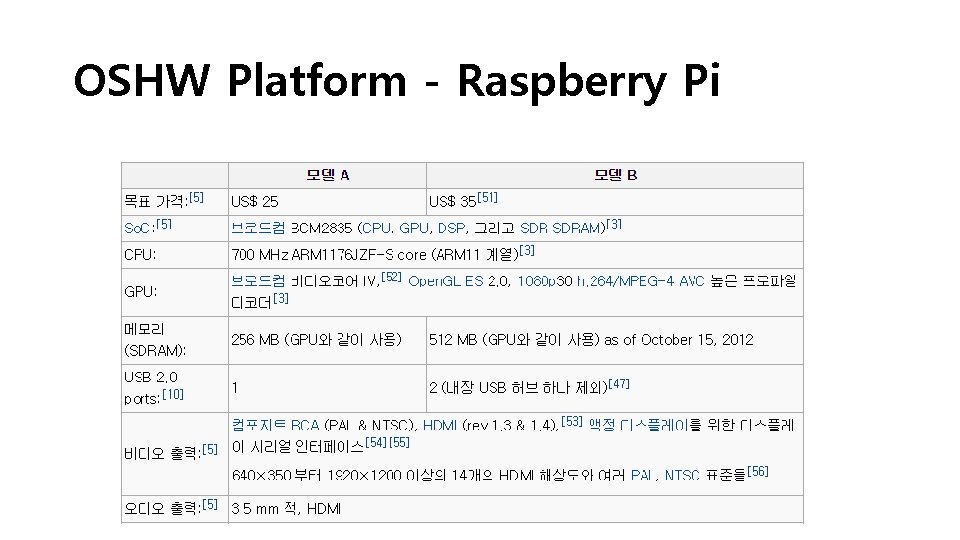Open reference [10] beside USB 2.0 ports
Screen dimensions: 960x540
point(173,394)
